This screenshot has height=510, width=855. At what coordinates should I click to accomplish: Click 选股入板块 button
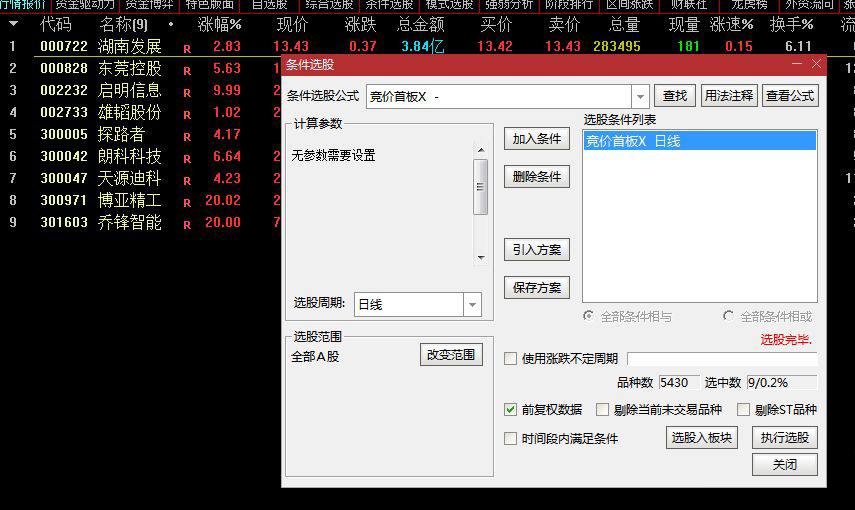(702, 437)
